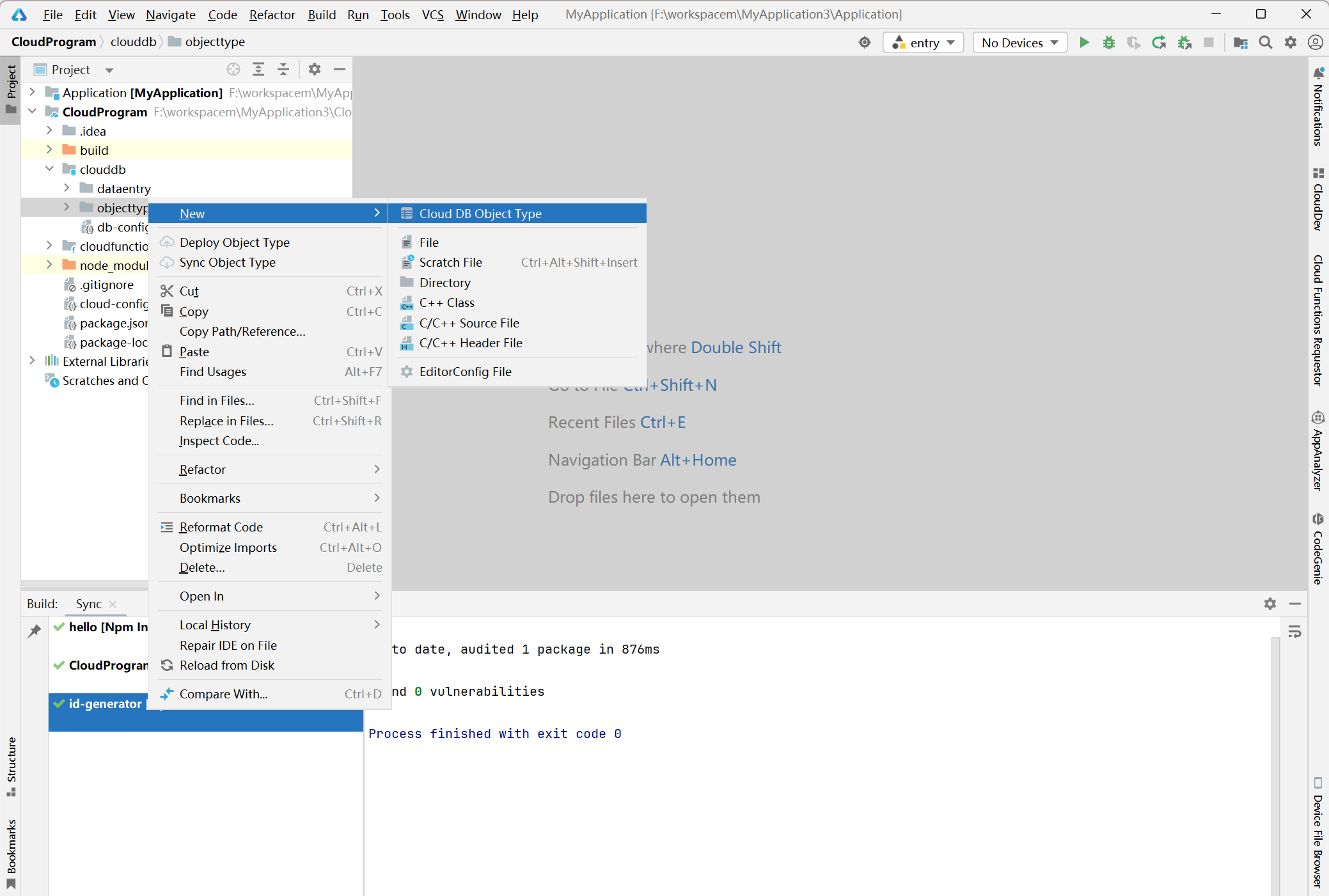Click the Search Everywhere magnifier icon
The image size is (1329, 896).
coord(1265,43)
